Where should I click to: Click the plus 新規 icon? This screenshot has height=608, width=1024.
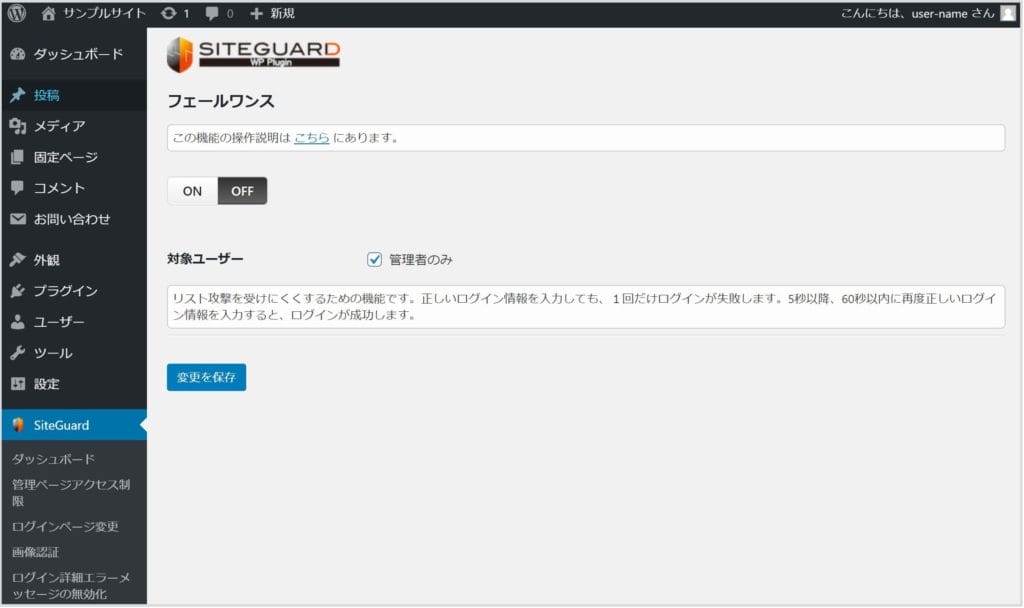coord(256,13)
